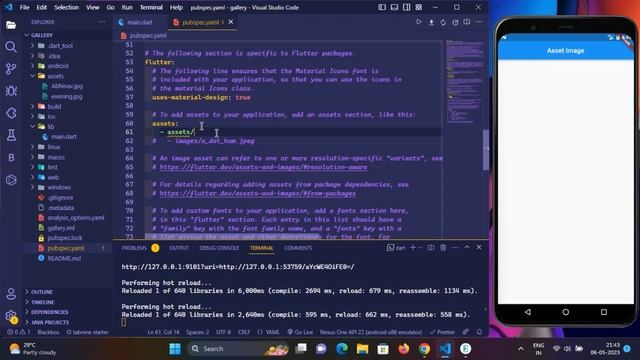Viewport: 640px width, 360px height.
Task: Open analysis_options.yaml file
Action: pyautogui.click(x=76, y=218)
